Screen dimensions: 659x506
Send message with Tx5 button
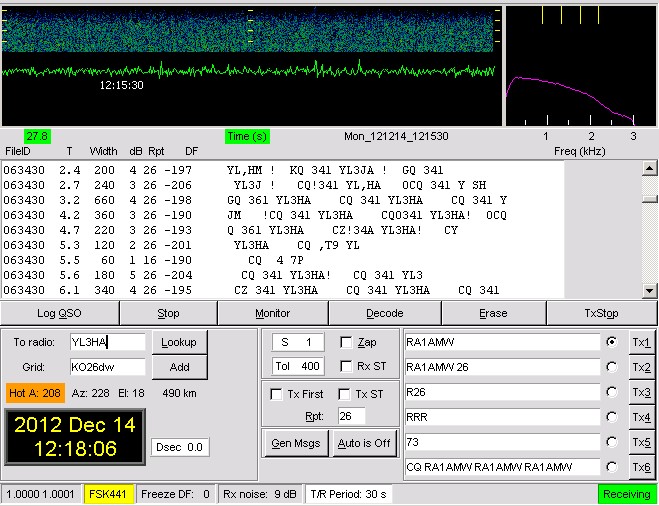click(641, 442)
